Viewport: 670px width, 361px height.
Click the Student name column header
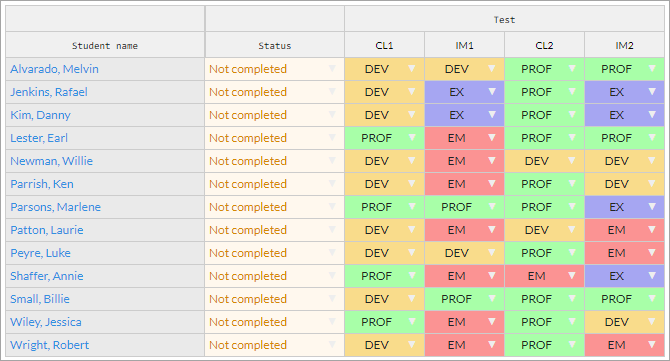105,45
